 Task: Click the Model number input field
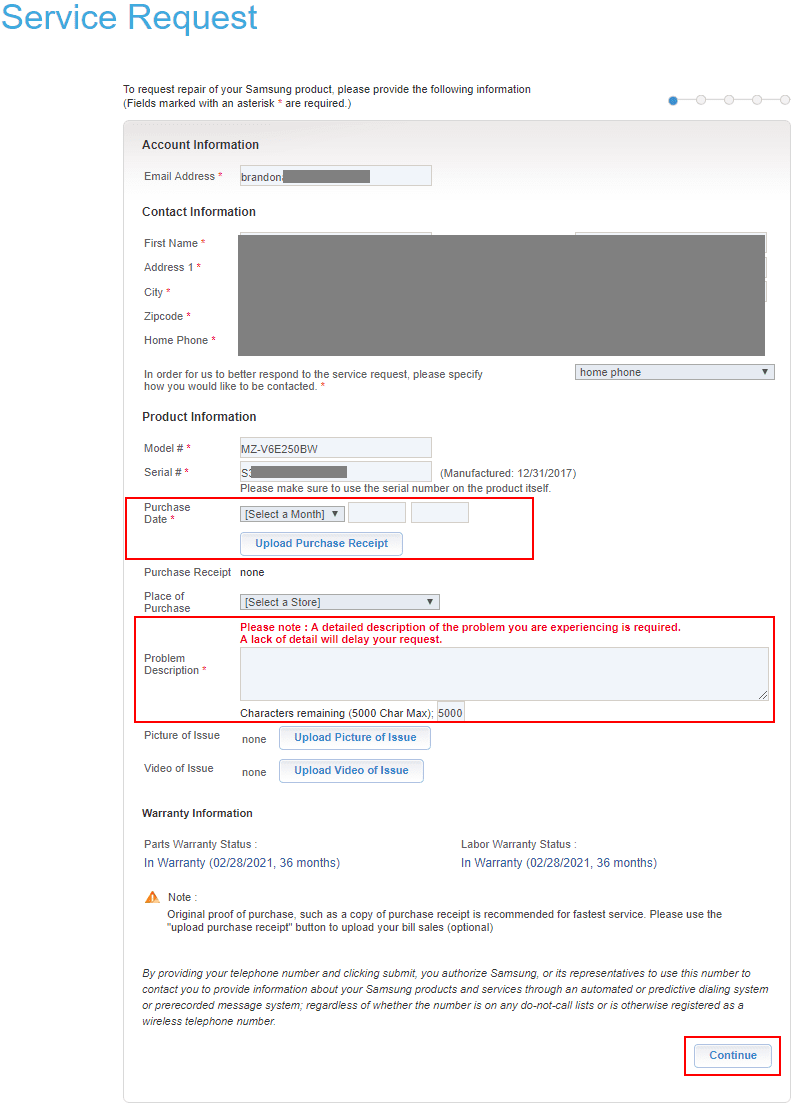coord(335,448)
